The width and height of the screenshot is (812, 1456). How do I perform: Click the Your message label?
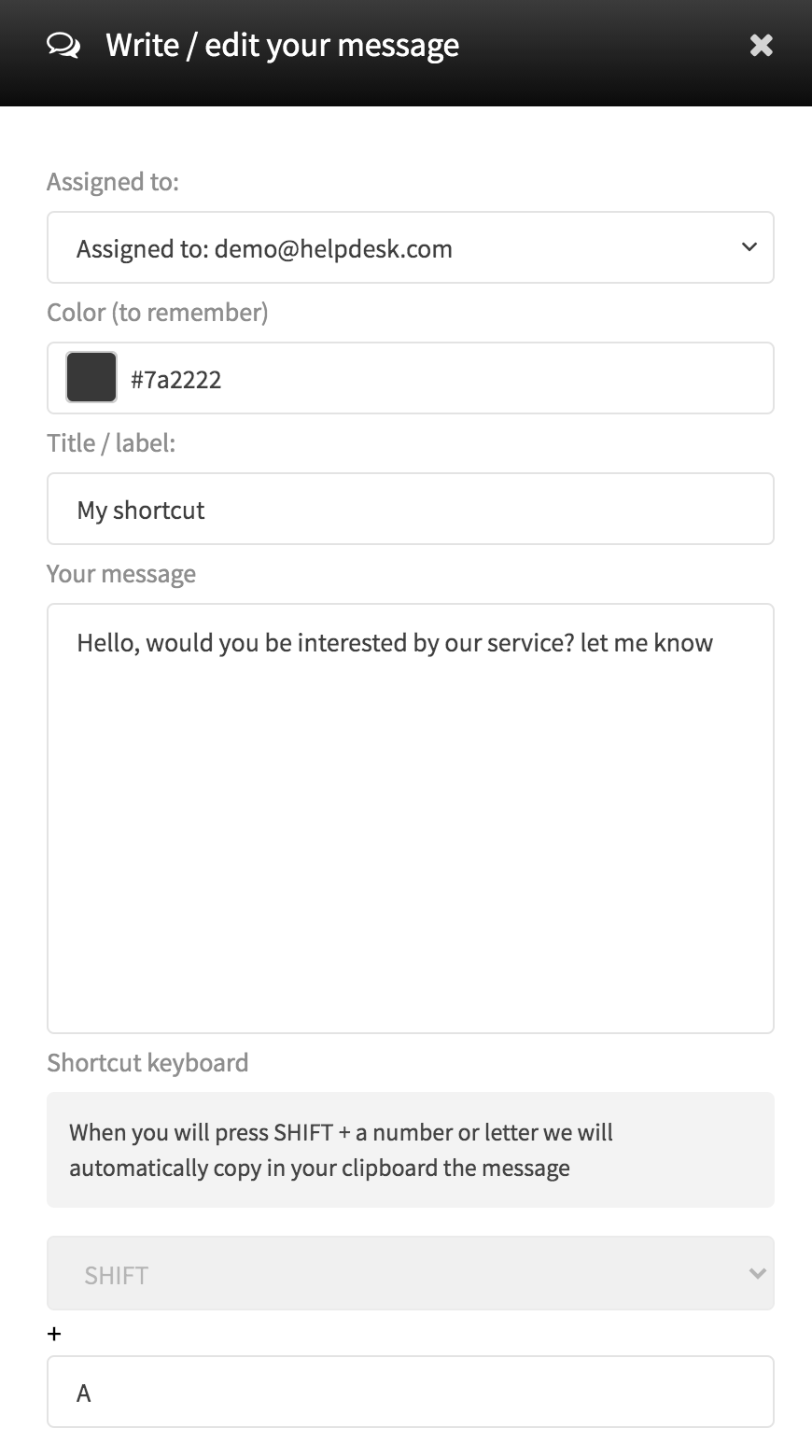(121, 573)
